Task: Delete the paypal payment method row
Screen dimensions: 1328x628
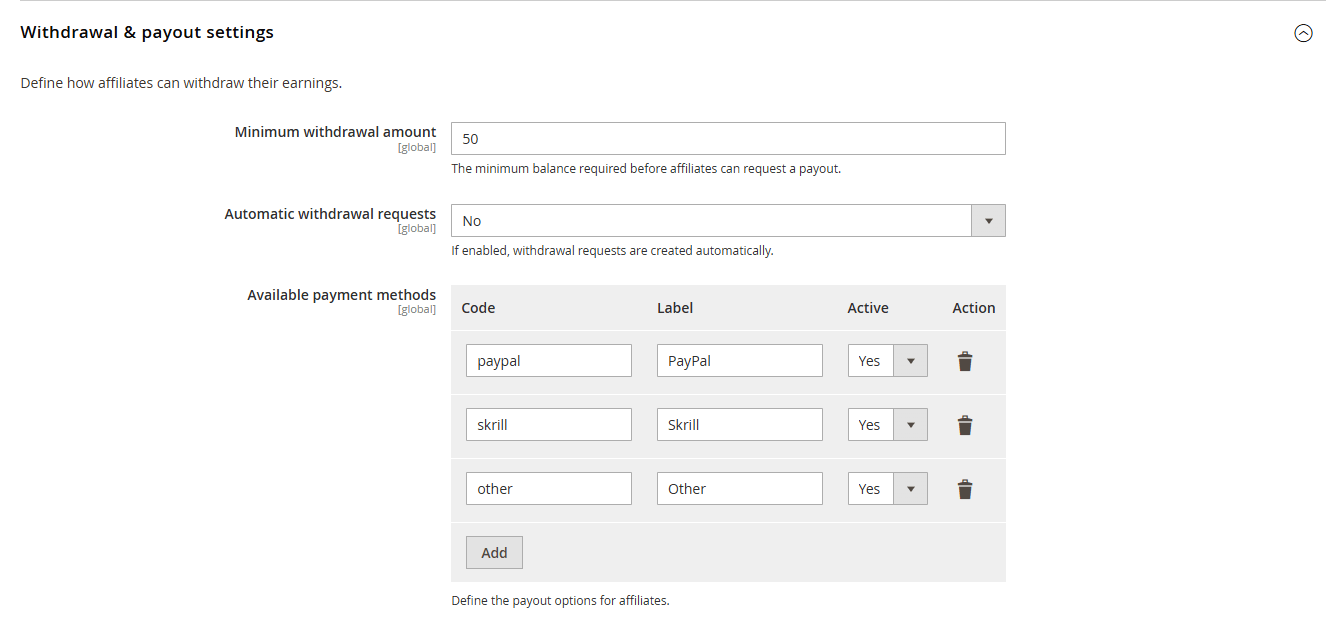Action: point(964,360)
